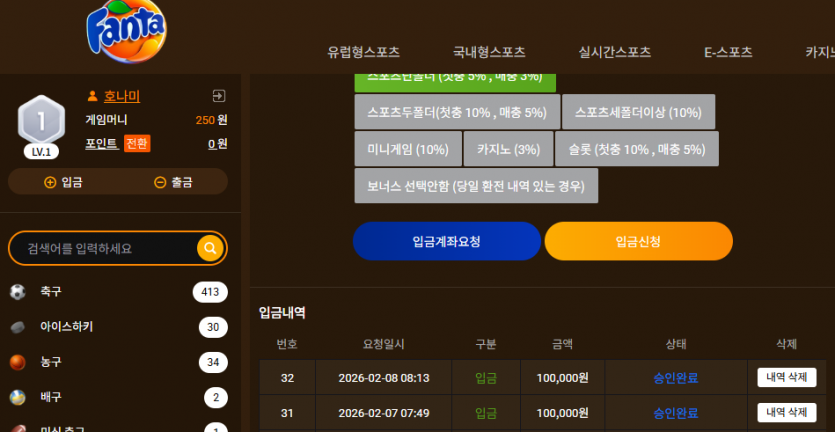Select 스포츠두폴더 bonus option
Viewport: 835px width, 432px height.
tap(457, 112)
